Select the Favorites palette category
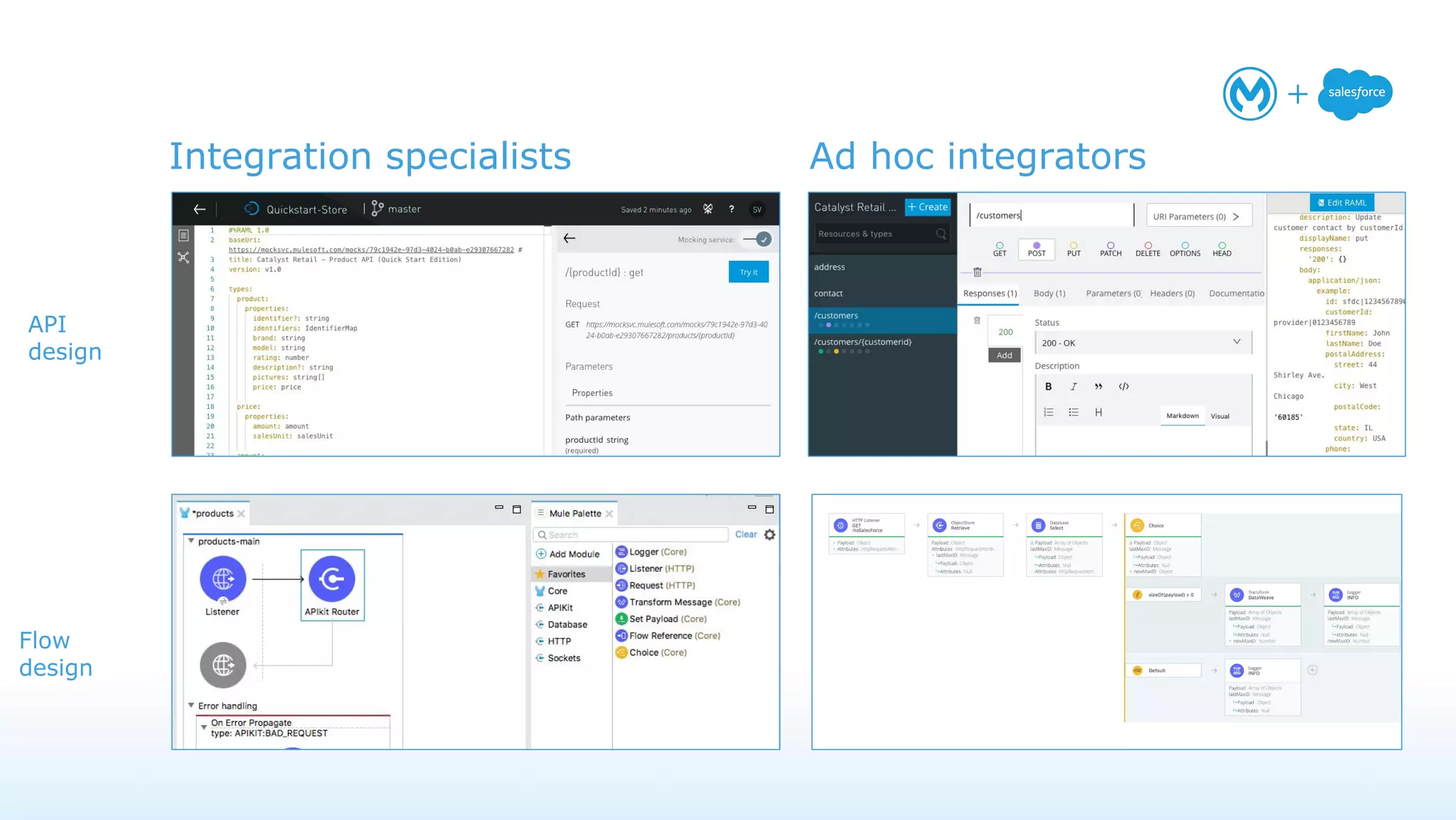Viewport: 1456px width, 820px height. click(x=571, y=574)
